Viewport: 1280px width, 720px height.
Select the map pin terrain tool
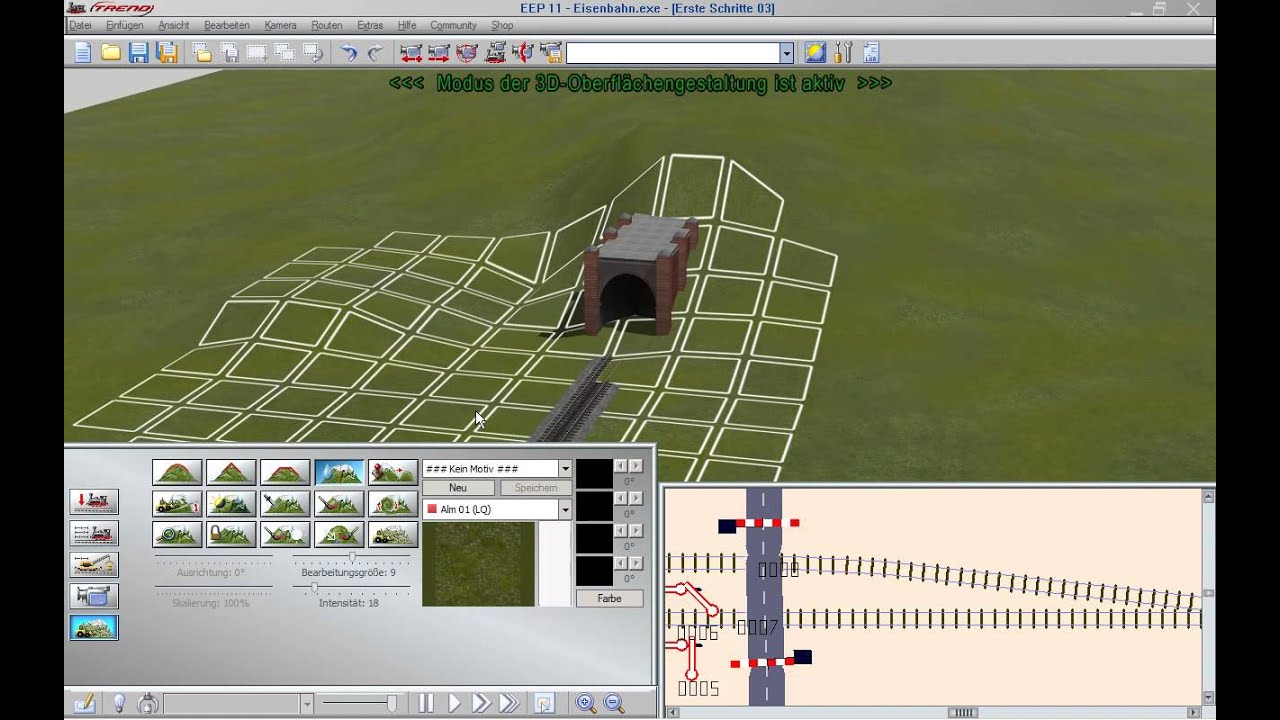[x=393, y=472]
